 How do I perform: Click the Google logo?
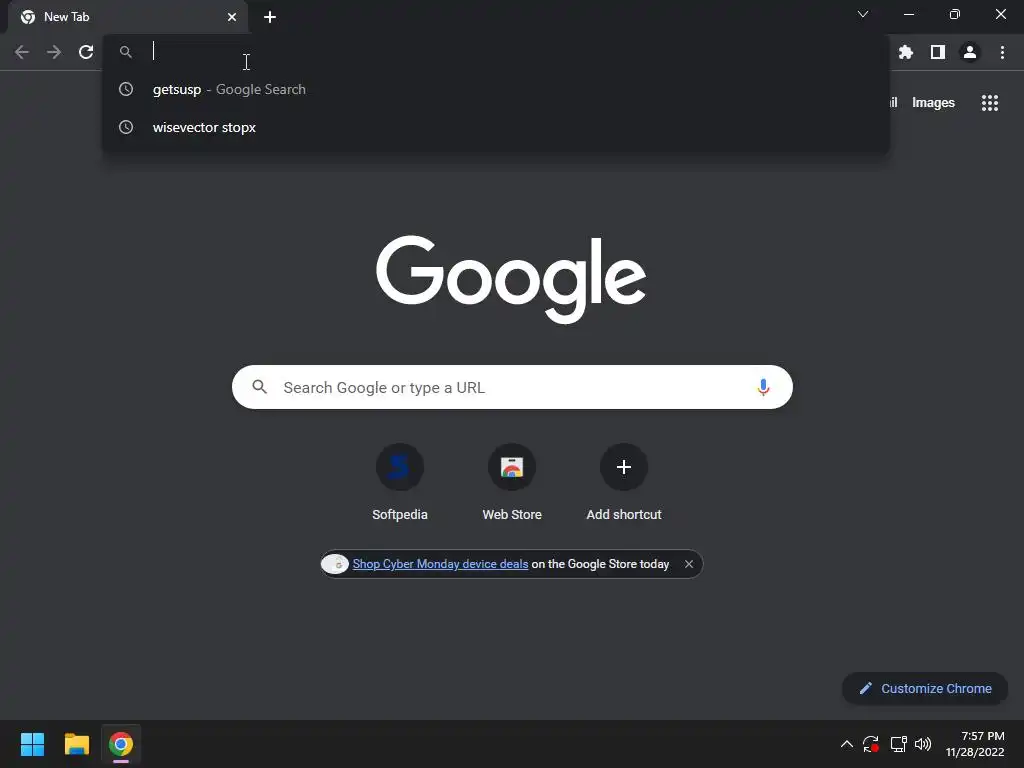511,279
